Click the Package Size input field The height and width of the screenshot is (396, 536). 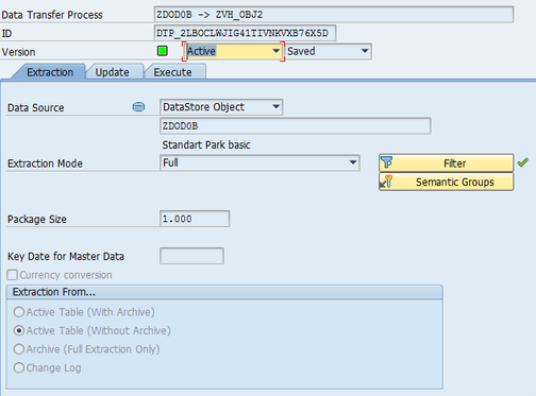click(x=195, y=219)
